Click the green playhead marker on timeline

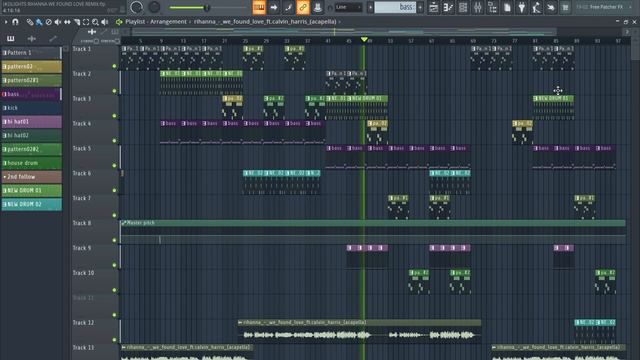(x=364, y=40)
